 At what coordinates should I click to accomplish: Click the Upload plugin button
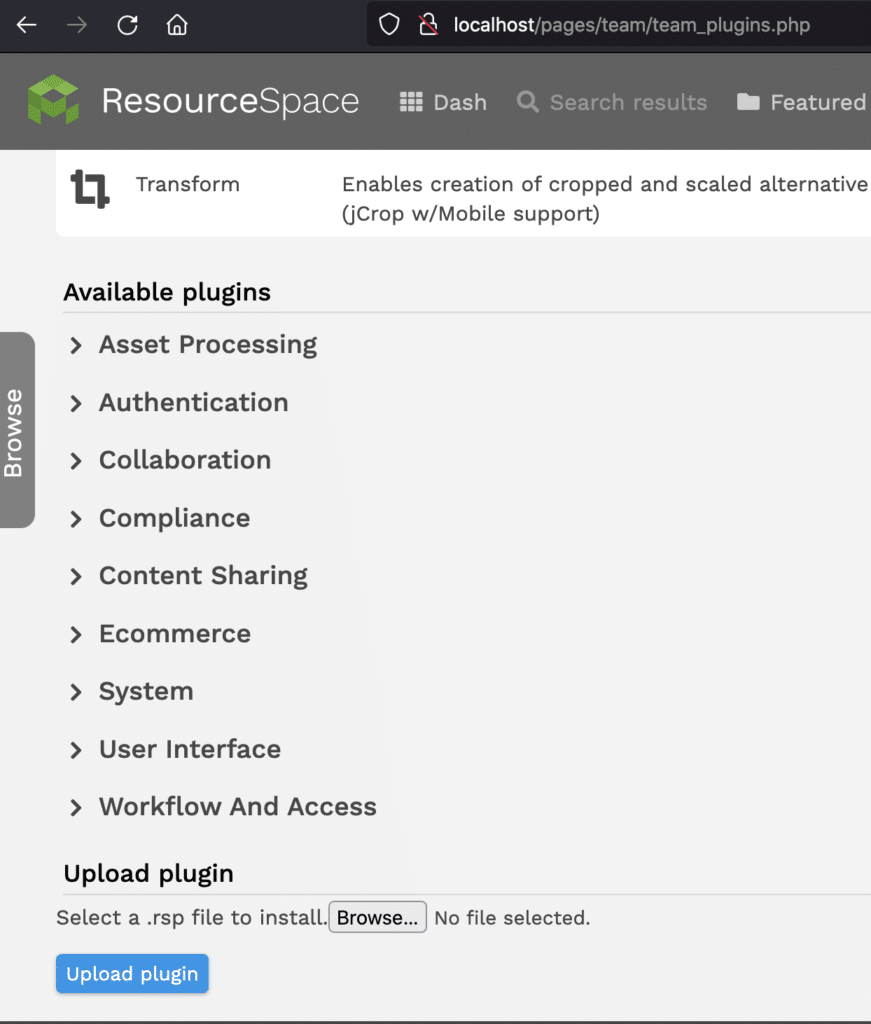point(131,973)
